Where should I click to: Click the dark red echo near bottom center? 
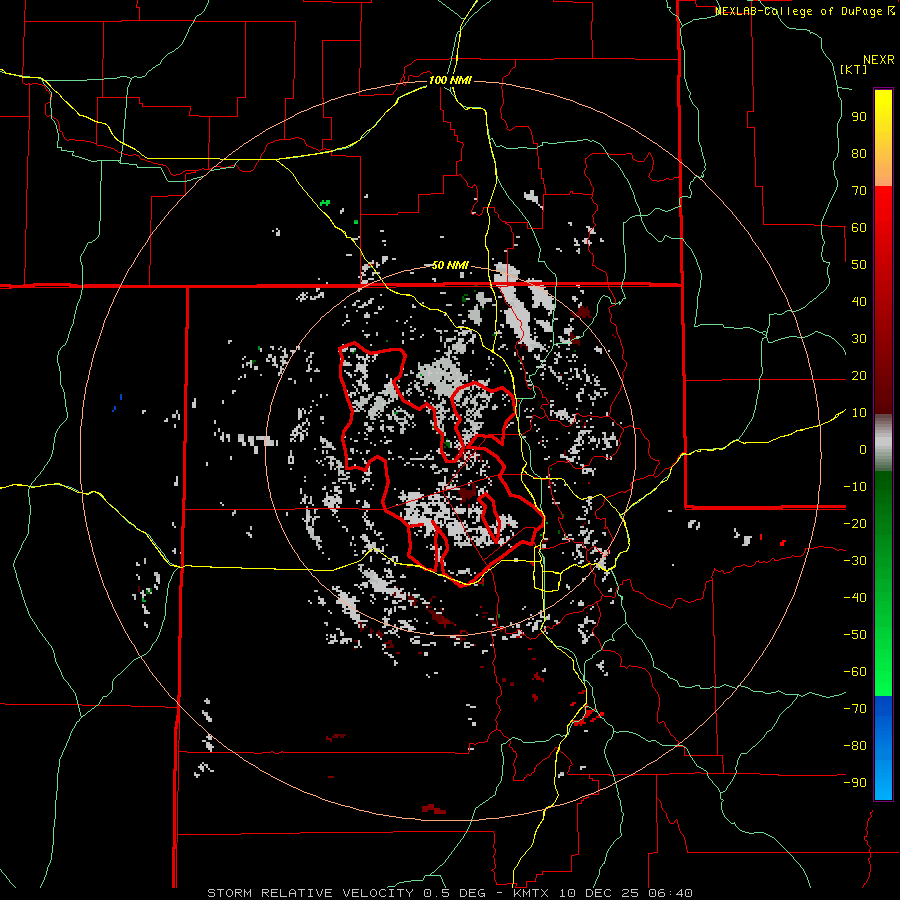pyautogui.click(x=433, y=808)
